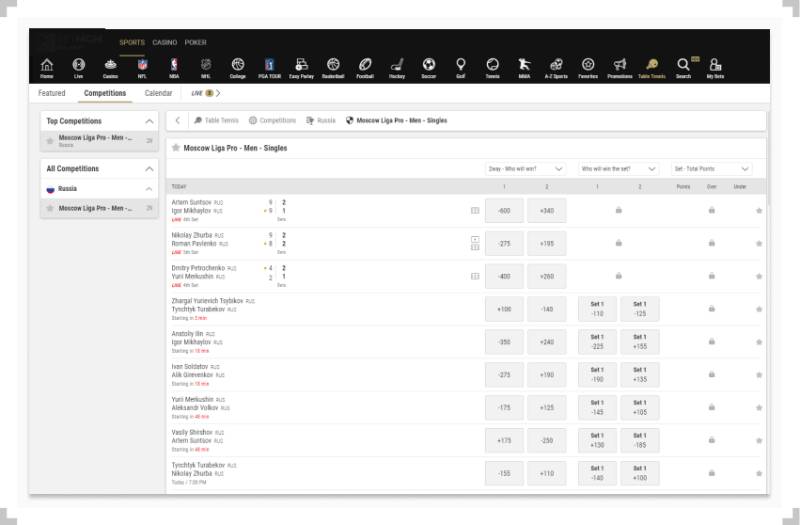Open the 'Set - Total Points' dropdown
Viewport: 800px width, 525px height.
(x=711, y=169)
